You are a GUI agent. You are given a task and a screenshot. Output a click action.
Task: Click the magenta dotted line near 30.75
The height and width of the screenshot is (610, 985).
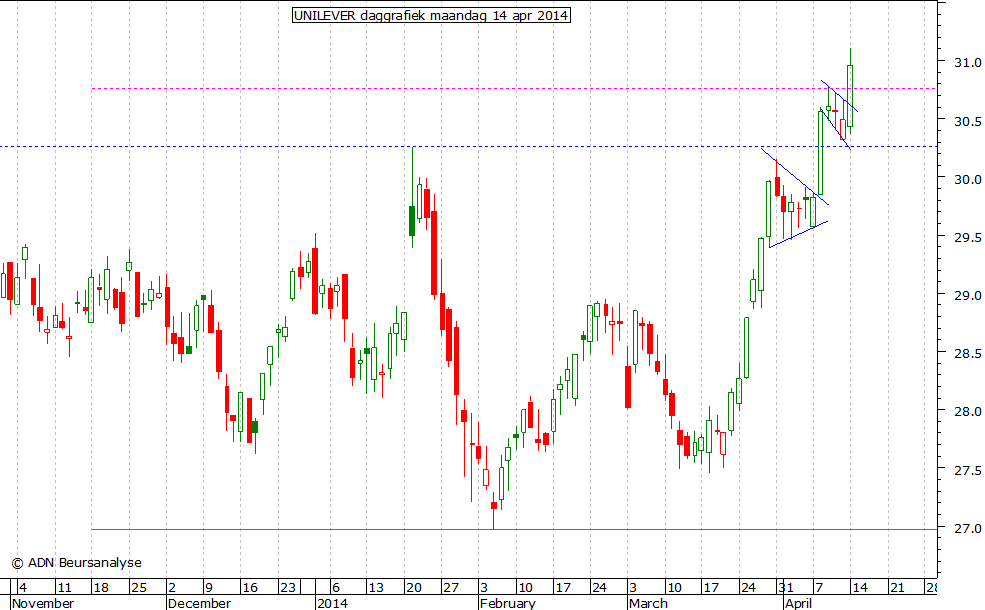coord(514,89)
